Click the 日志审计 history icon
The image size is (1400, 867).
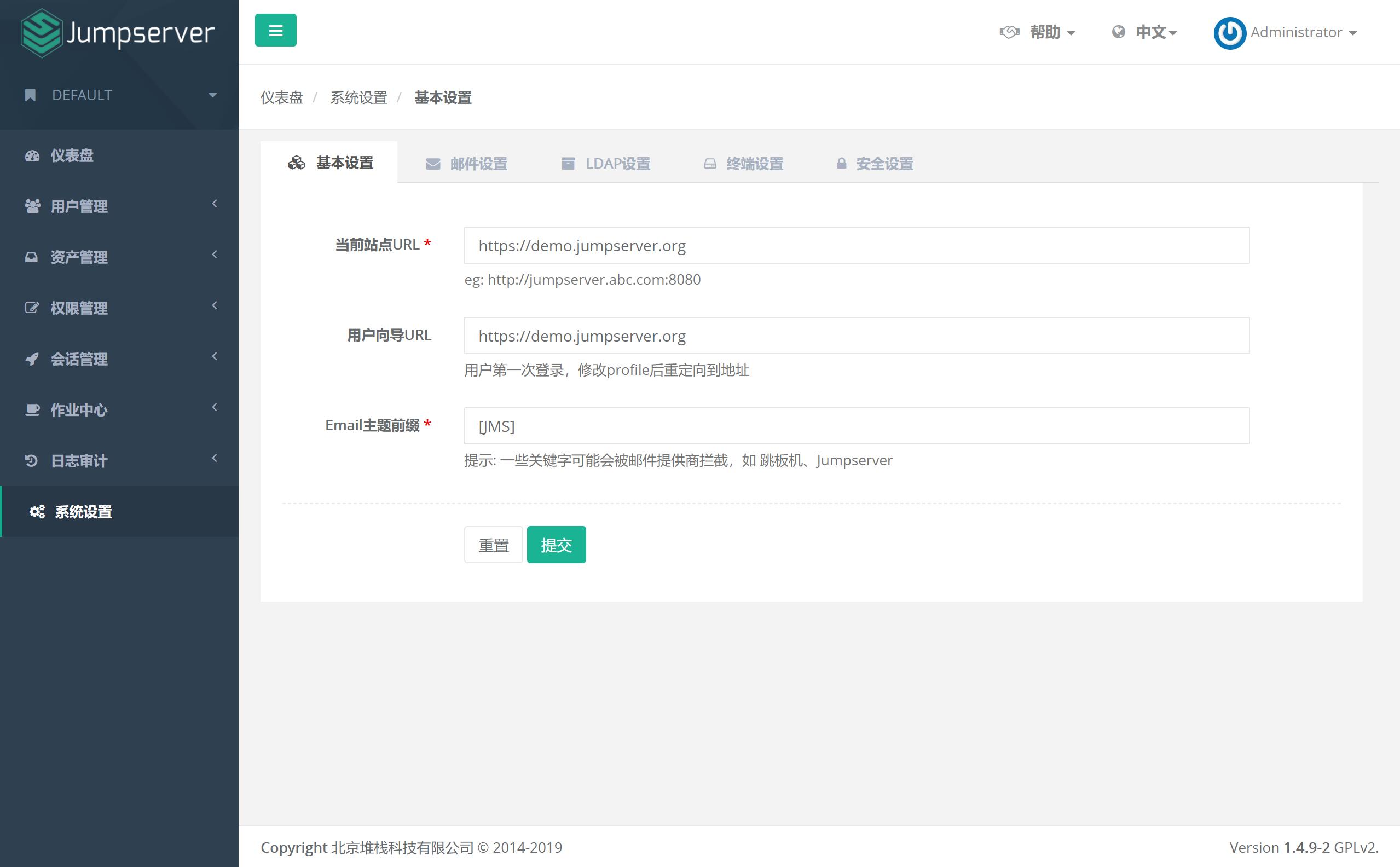(32, 460)
